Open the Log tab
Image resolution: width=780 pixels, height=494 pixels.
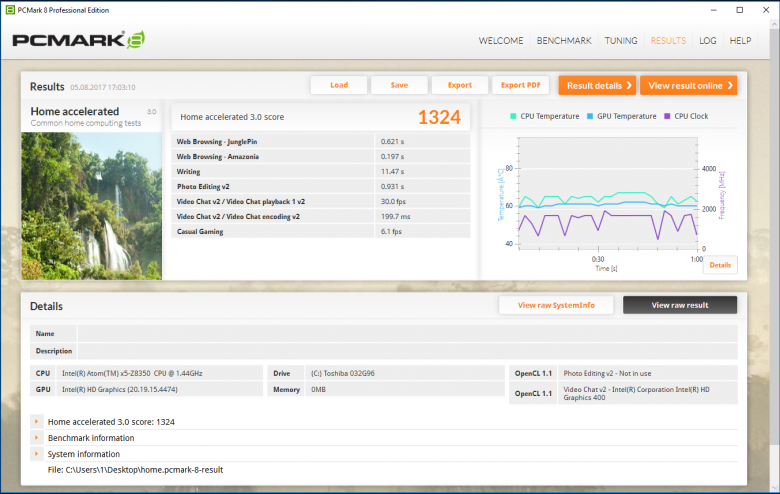707,41
